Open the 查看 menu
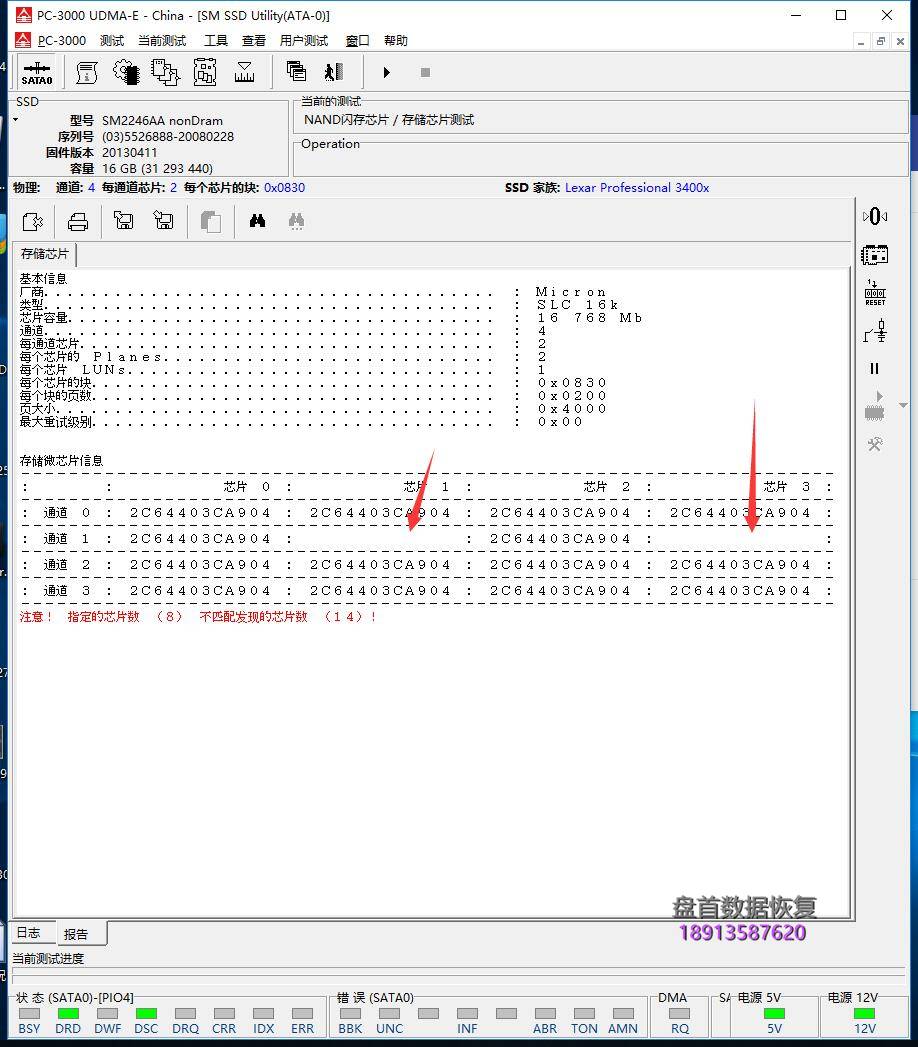This screenshot has height=1047, width=918. pos(254,41)
